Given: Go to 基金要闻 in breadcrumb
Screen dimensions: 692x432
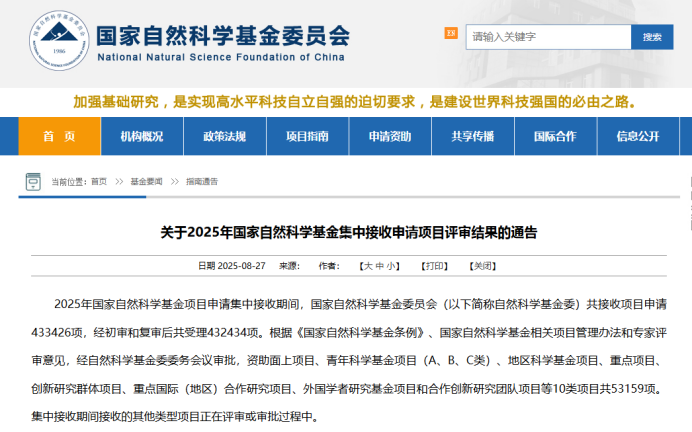Looking at the screenshot, I should [146, 181].
